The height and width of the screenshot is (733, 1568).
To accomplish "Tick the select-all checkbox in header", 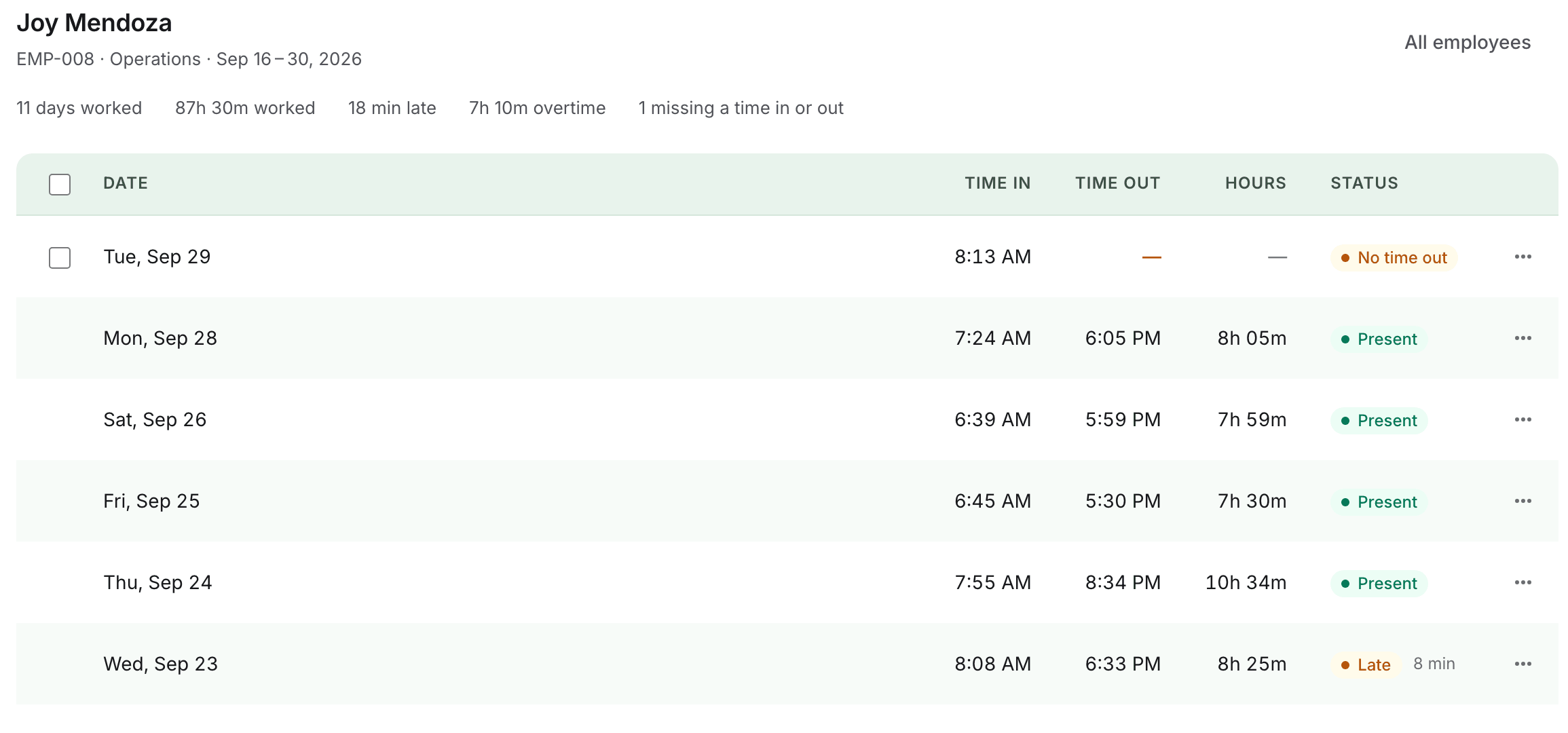I will click(x=60, y=185).
